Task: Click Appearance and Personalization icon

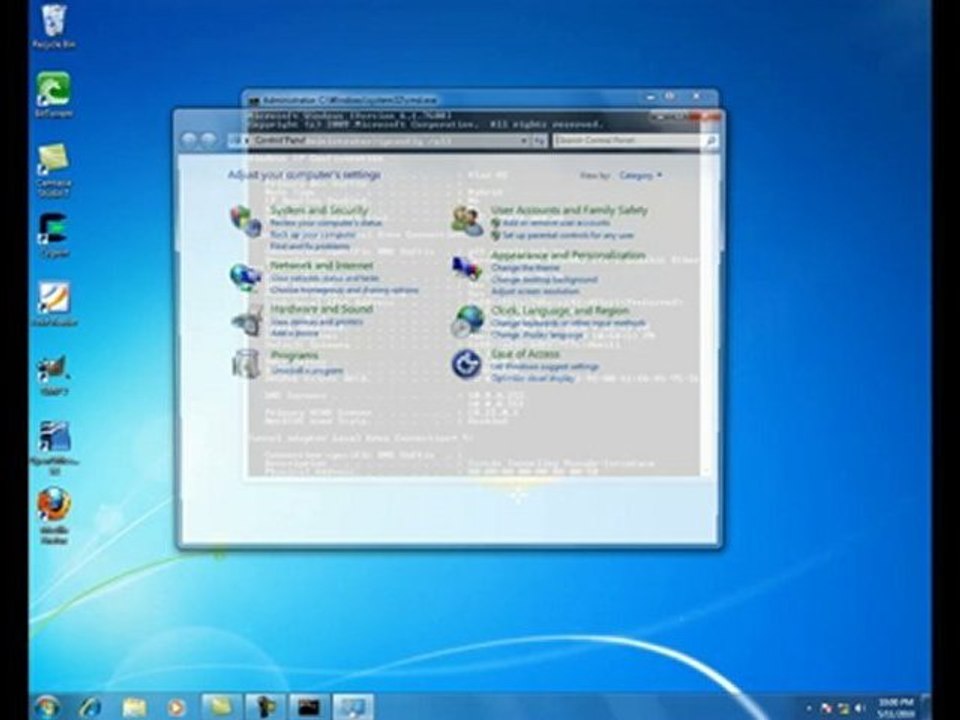Action: [467, 268]
